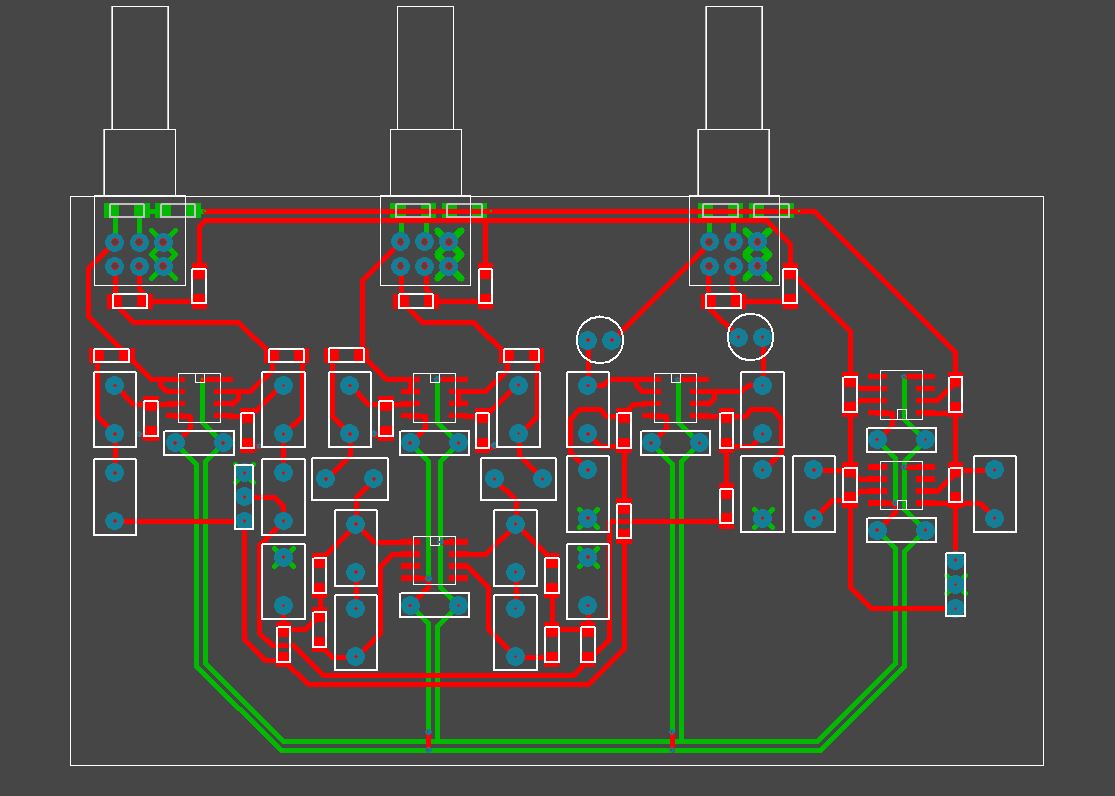The width and height of the screenshot is (1115, 796).
Task: Select the leftmost IC footprint in the upper row
Action: [199, 398]
